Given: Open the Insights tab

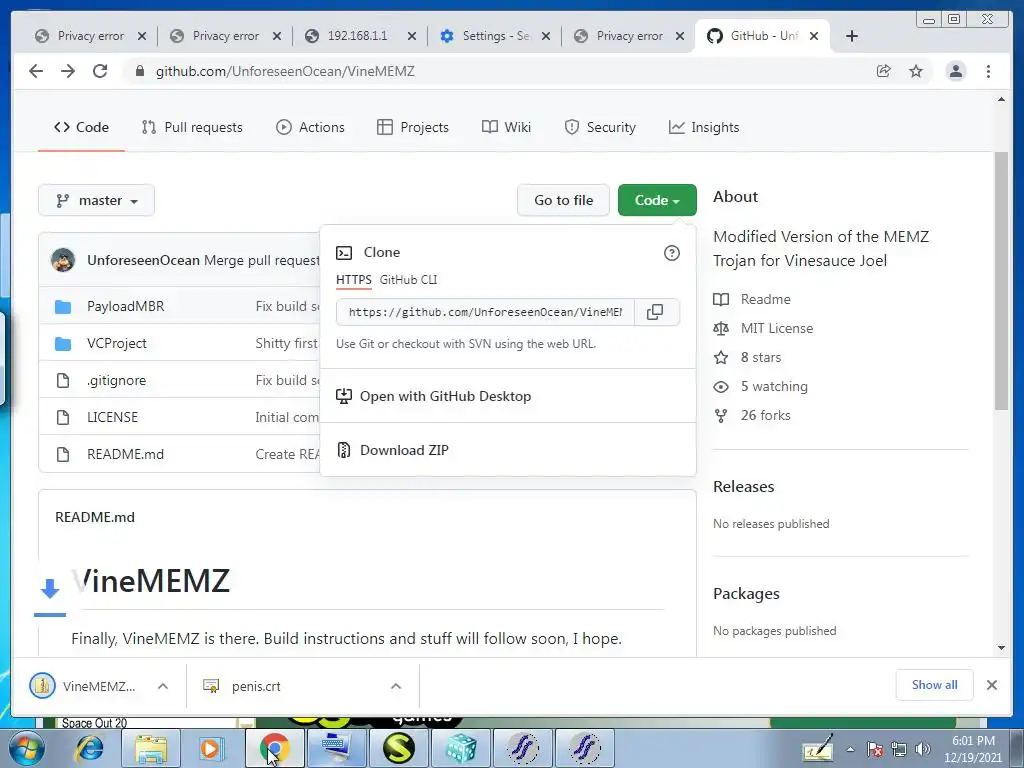Looking at the screenshot, I should [x=704, y=127].
